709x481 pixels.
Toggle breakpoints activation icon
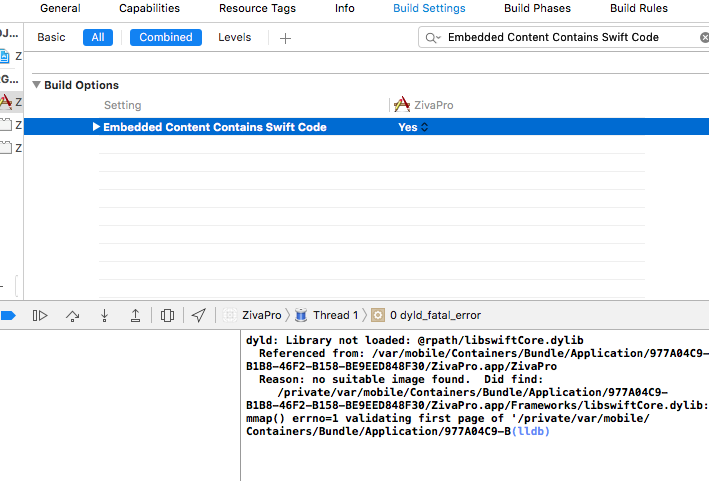(x=8, y=315)
